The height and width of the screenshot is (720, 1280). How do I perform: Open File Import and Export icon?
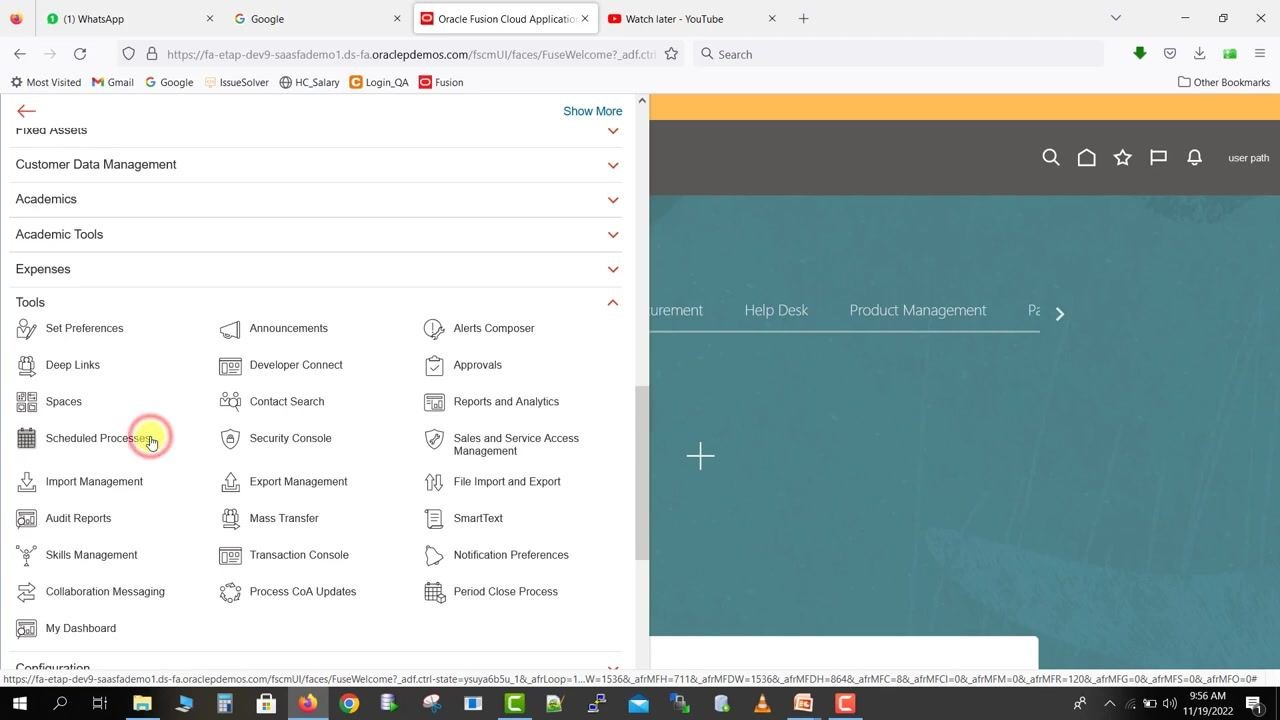click(434, 481)
